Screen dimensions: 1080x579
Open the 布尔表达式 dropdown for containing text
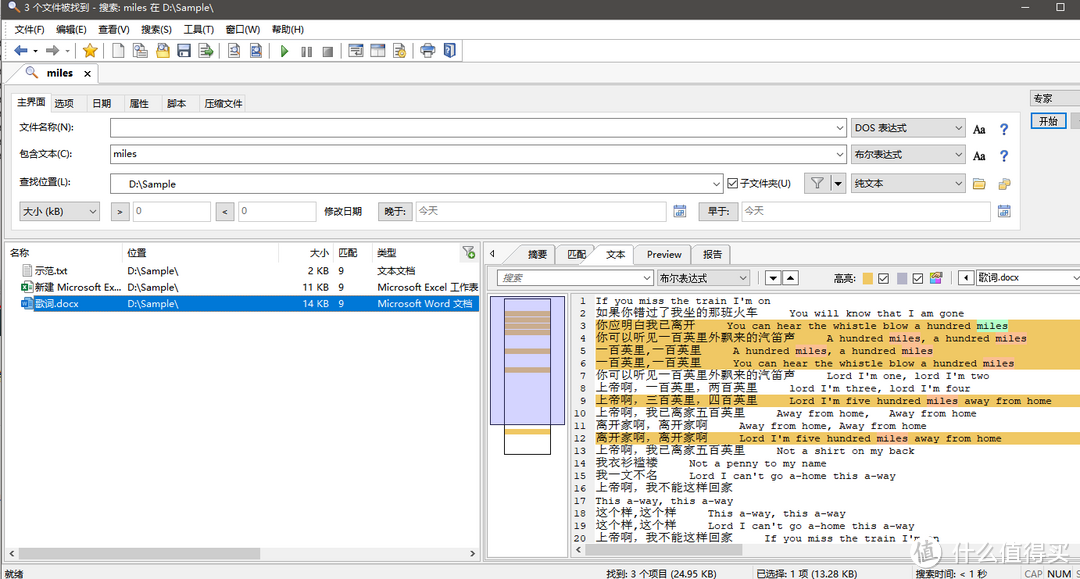point(908,155)
